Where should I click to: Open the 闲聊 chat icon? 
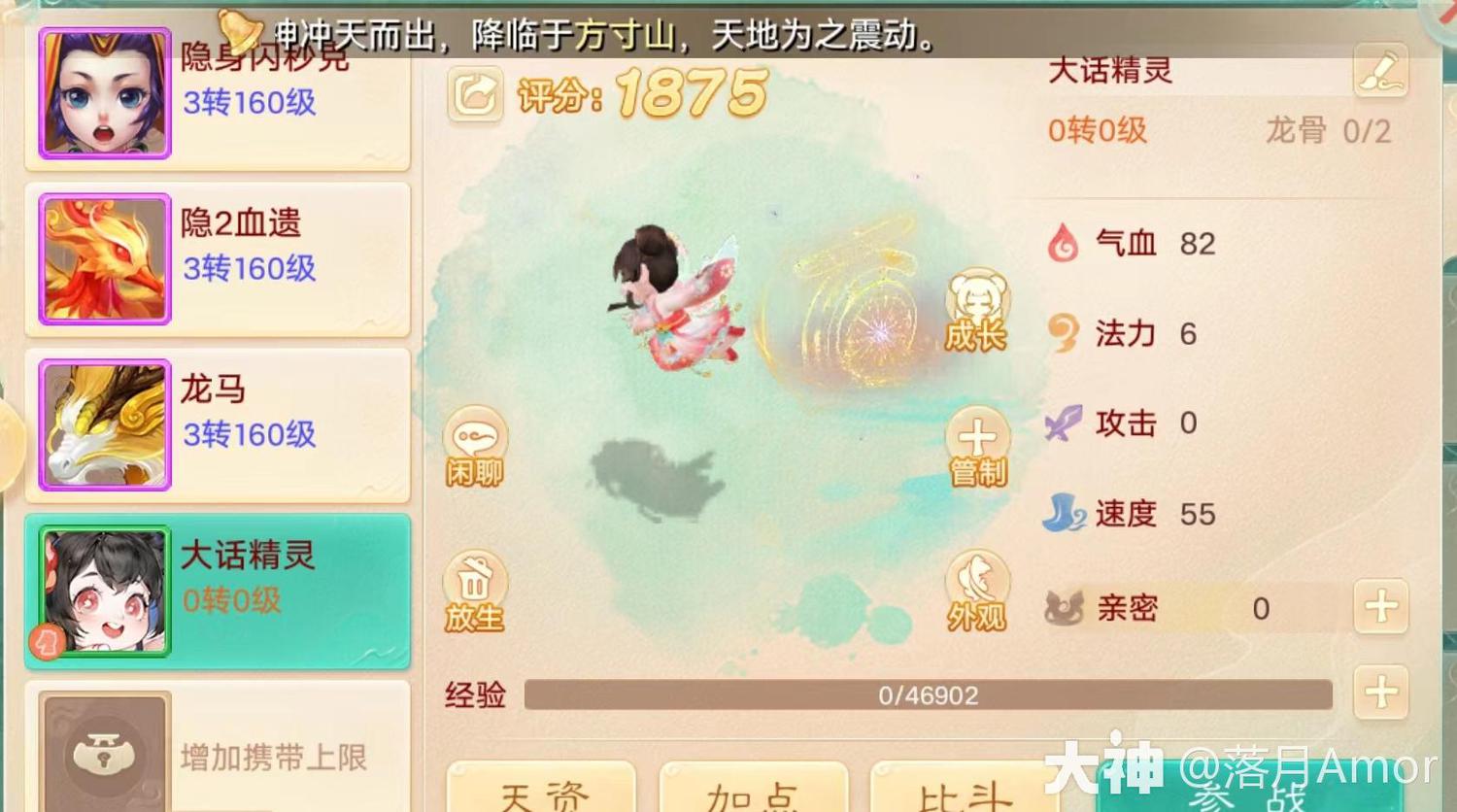click(475, 446)
